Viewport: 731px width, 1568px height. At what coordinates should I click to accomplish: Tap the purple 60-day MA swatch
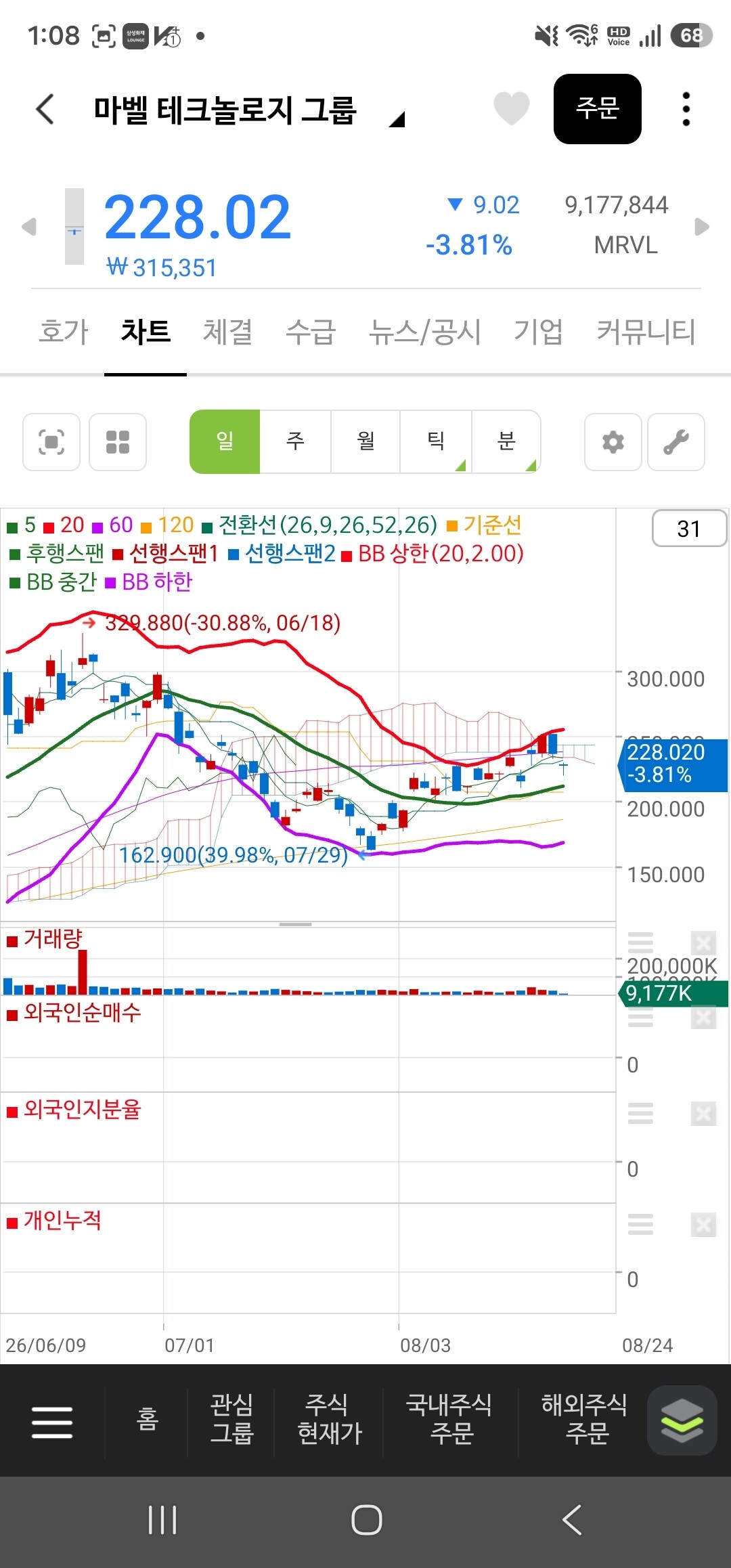(x=97, y=527)
